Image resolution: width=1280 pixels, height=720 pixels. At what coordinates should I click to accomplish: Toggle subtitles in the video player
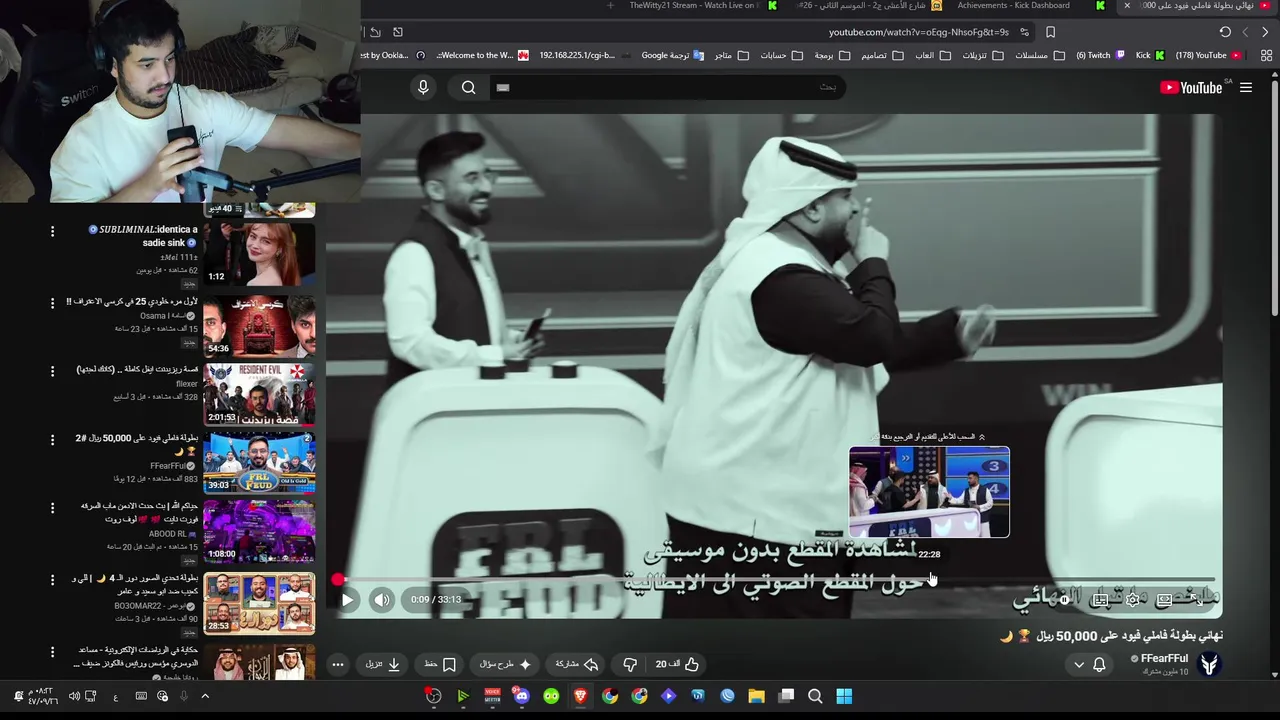click(1101, 600)
